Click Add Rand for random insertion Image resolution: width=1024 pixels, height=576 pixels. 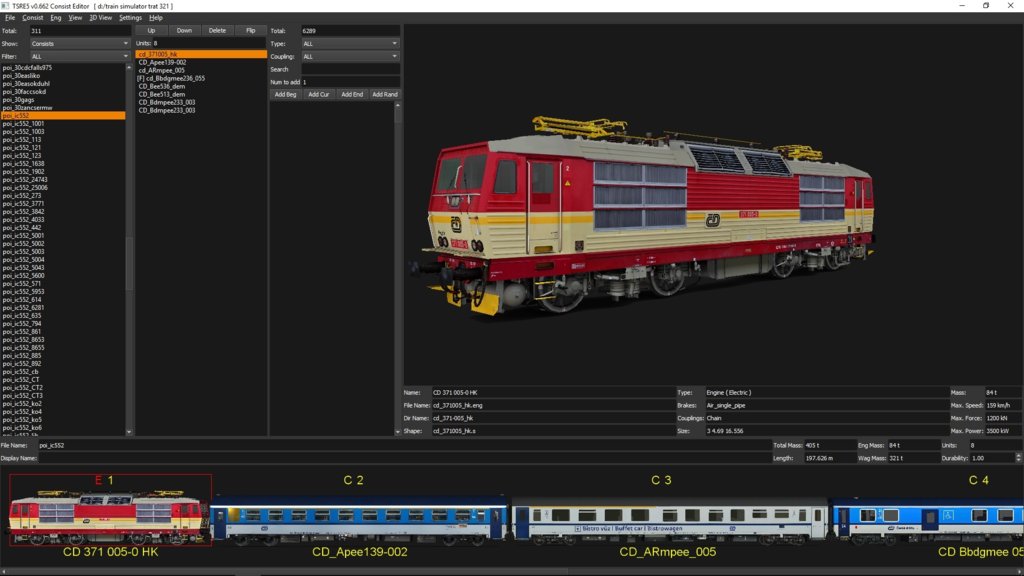click(x=384, y=93)
